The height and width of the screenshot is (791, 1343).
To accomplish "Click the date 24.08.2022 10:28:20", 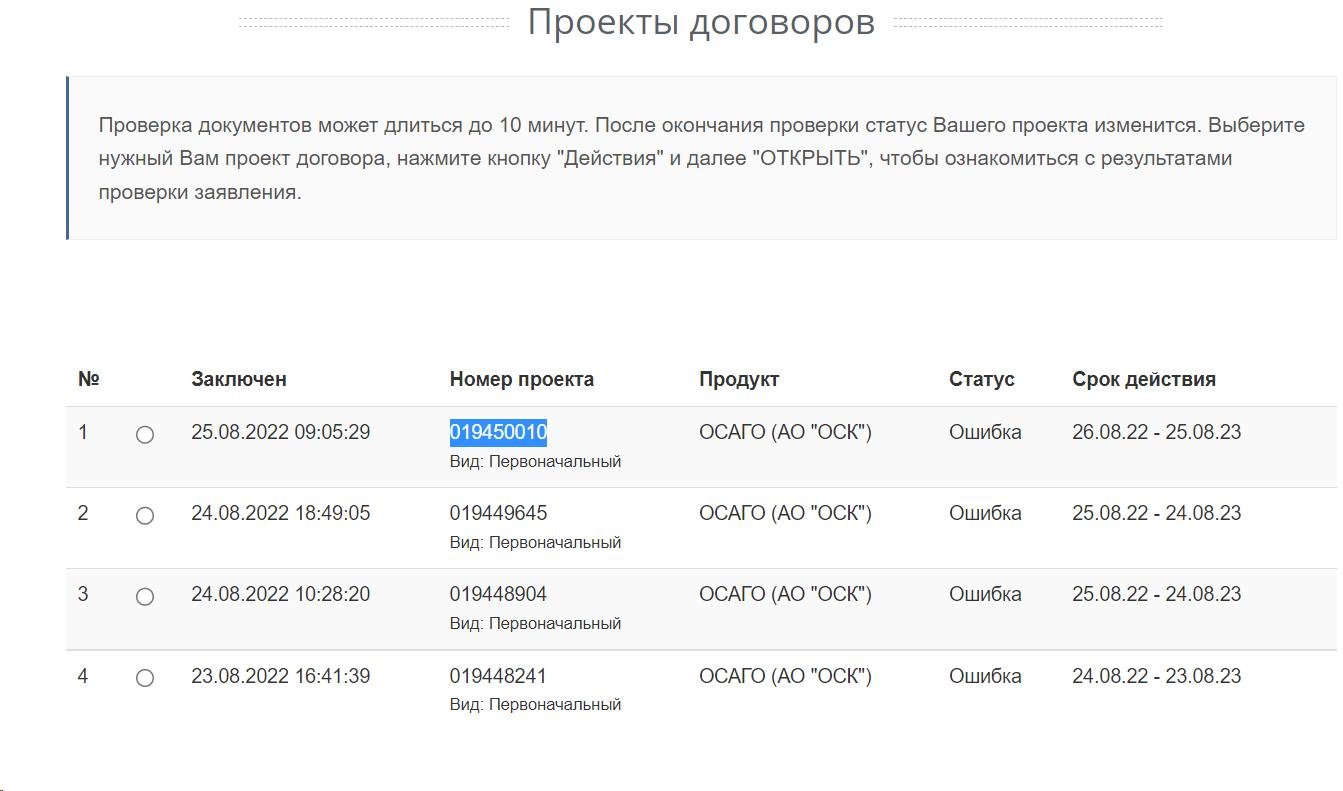I will [x=281, y=594].
